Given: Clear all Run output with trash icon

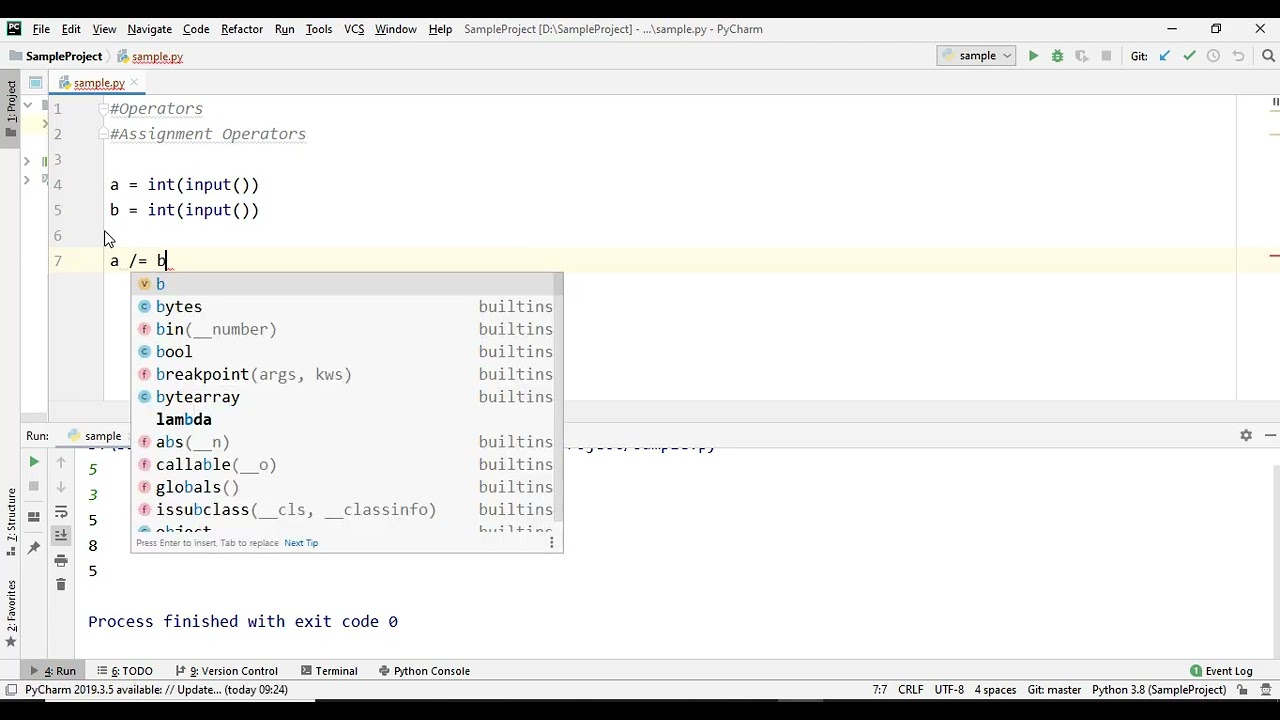Looking at the screenshot, I should [61, 585].
